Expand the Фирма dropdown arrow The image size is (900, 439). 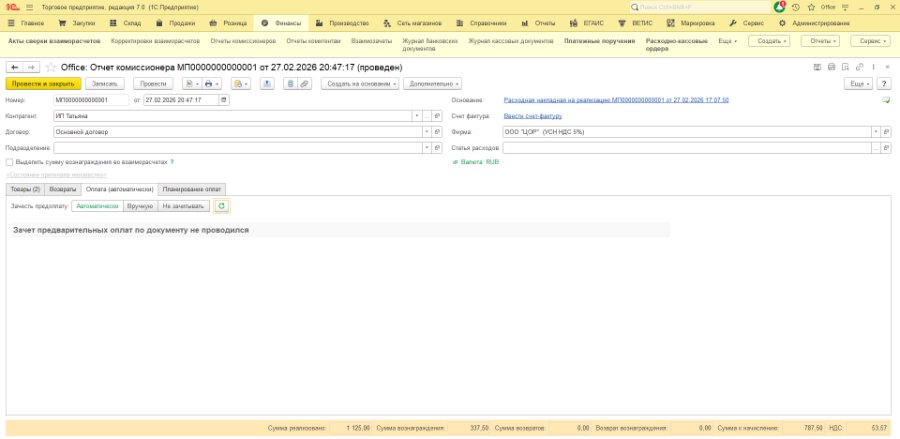(x=876, y=132)
